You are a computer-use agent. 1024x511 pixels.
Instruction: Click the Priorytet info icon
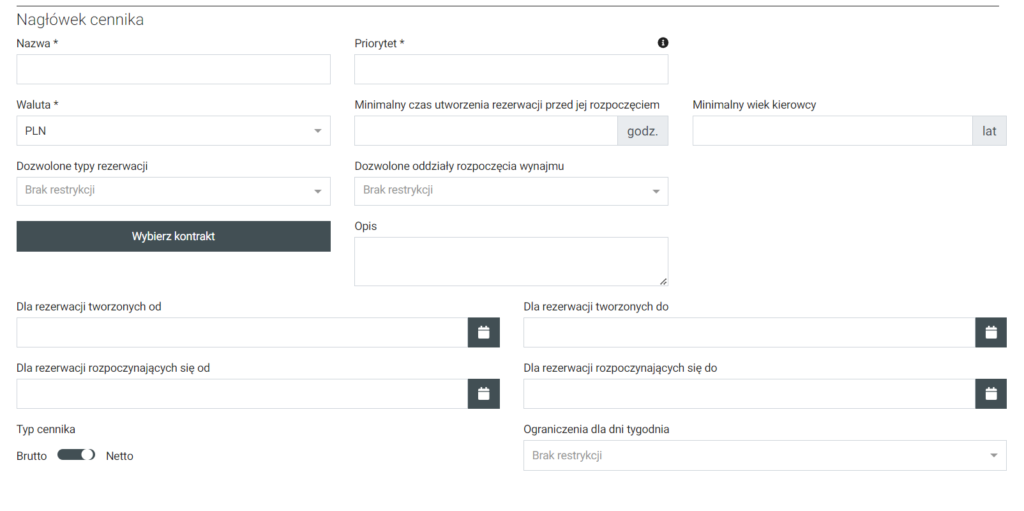pyautogui.click(x=662, y=43)
